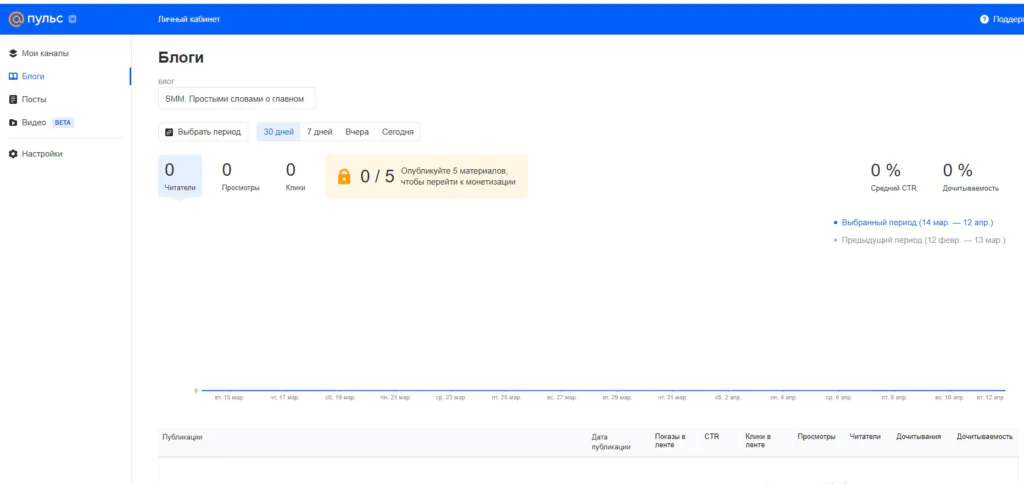Click the Видео camera icon
This screenshot has height=484, width=1024.
[x=13, y=122]
